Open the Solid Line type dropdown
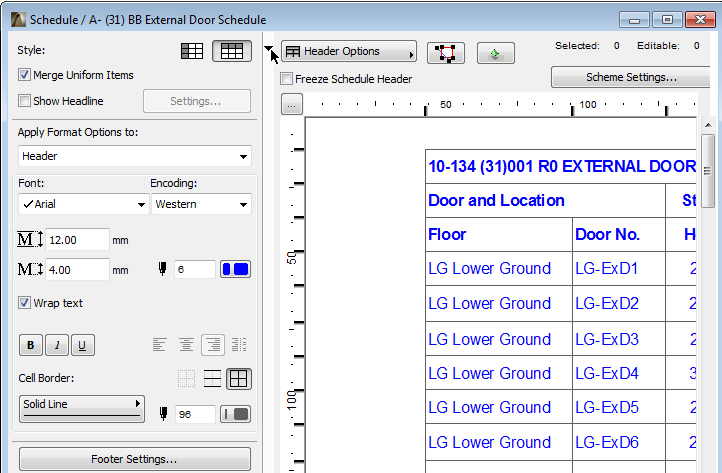722x473 pixels. 82,409
